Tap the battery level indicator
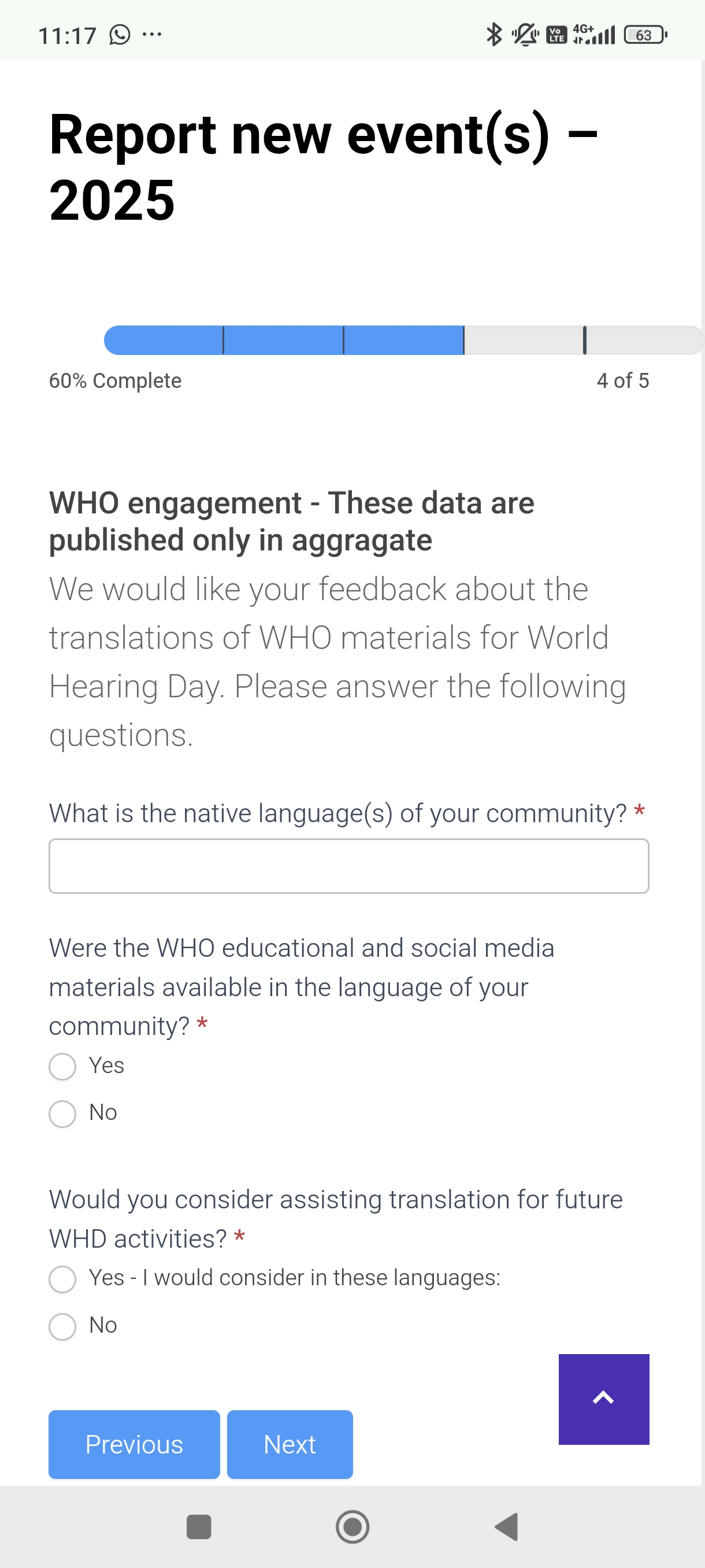 (x=645, y=35)
